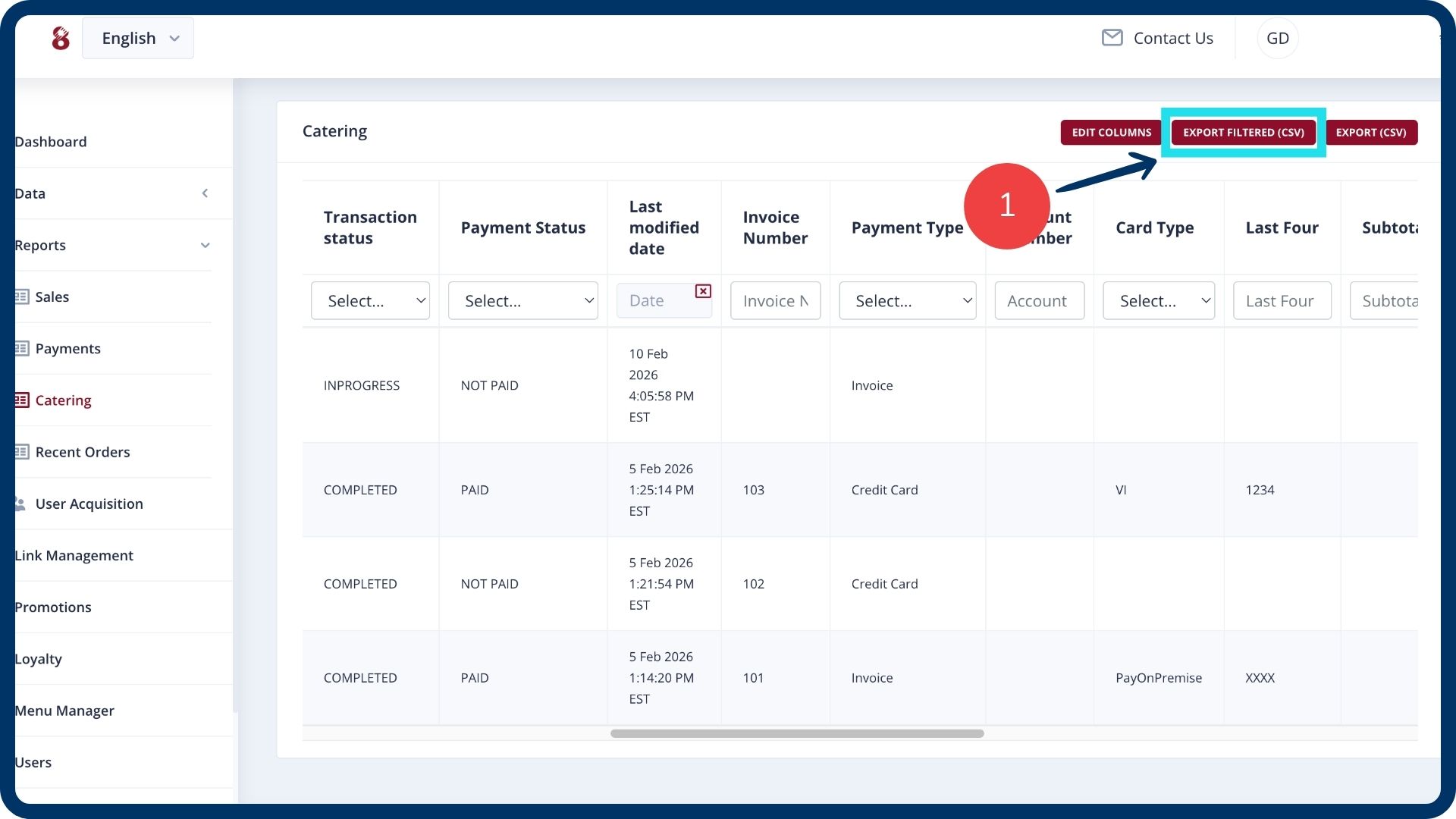Click the Payments report icon in sidebar
The image size is (1456, 819).
click(22, 348)
